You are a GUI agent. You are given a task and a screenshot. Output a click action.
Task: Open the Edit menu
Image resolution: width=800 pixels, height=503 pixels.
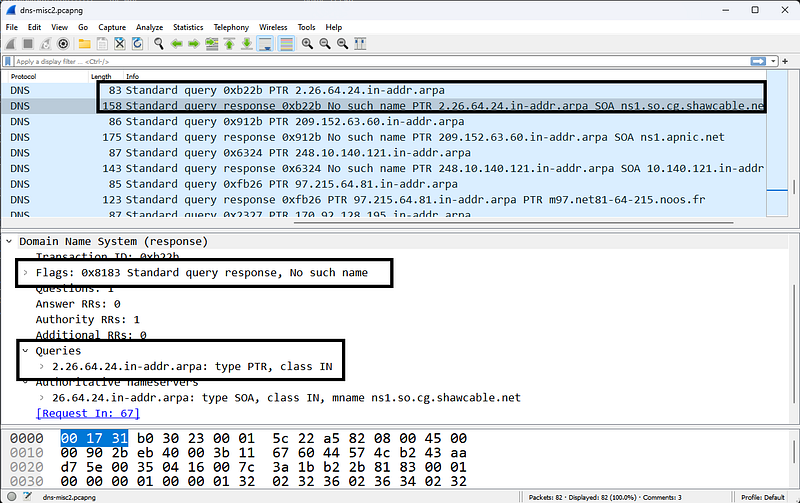[34, 27]
